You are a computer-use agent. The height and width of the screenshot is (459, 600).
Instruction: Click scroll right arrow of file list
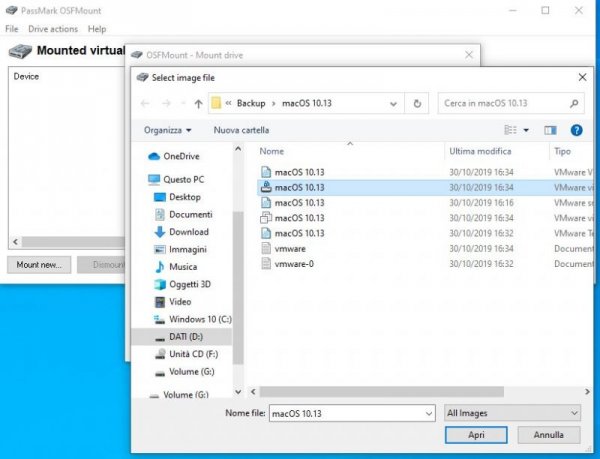587,392
